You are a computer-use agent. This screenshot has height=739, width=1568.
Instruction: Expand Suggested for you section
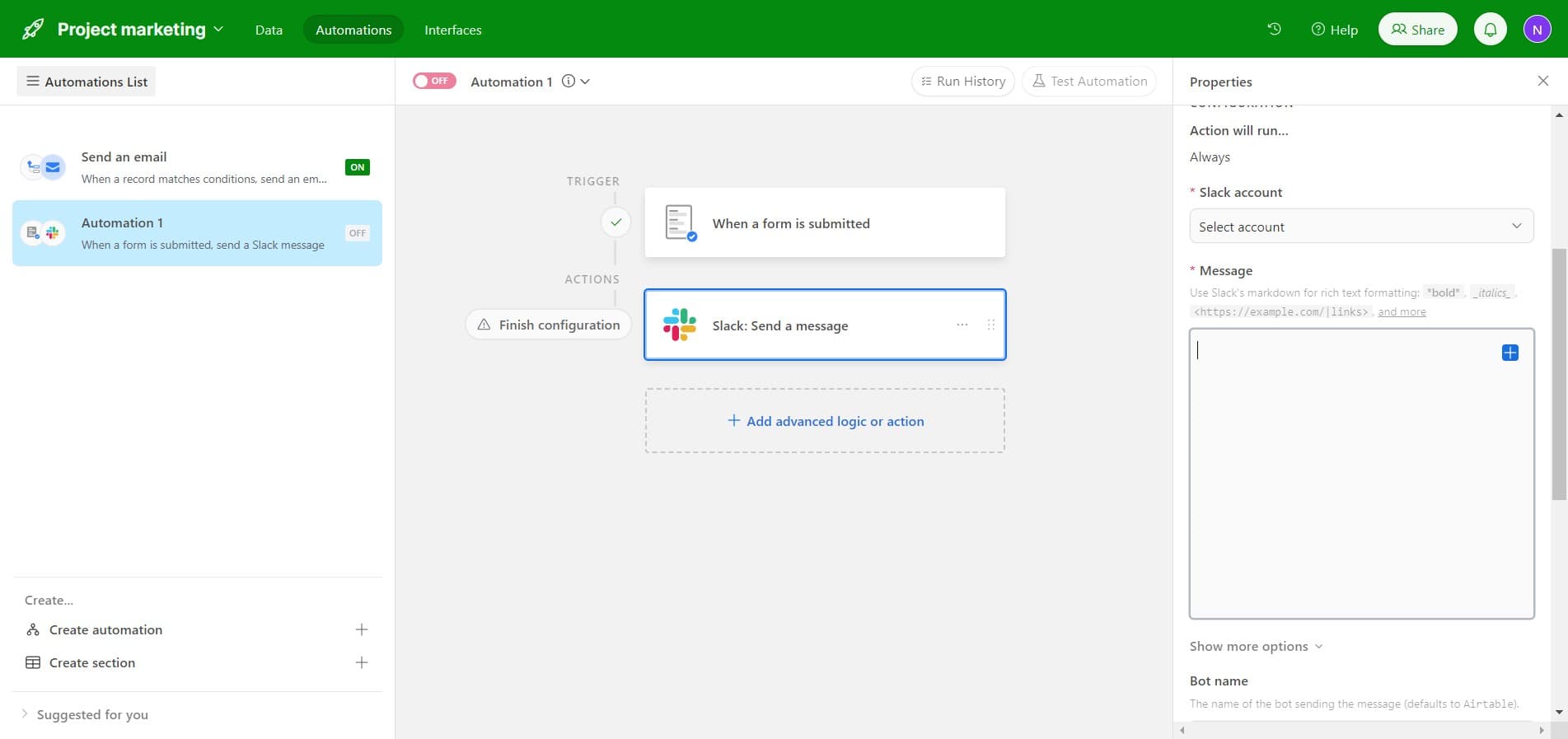click(x=85, y=714)
